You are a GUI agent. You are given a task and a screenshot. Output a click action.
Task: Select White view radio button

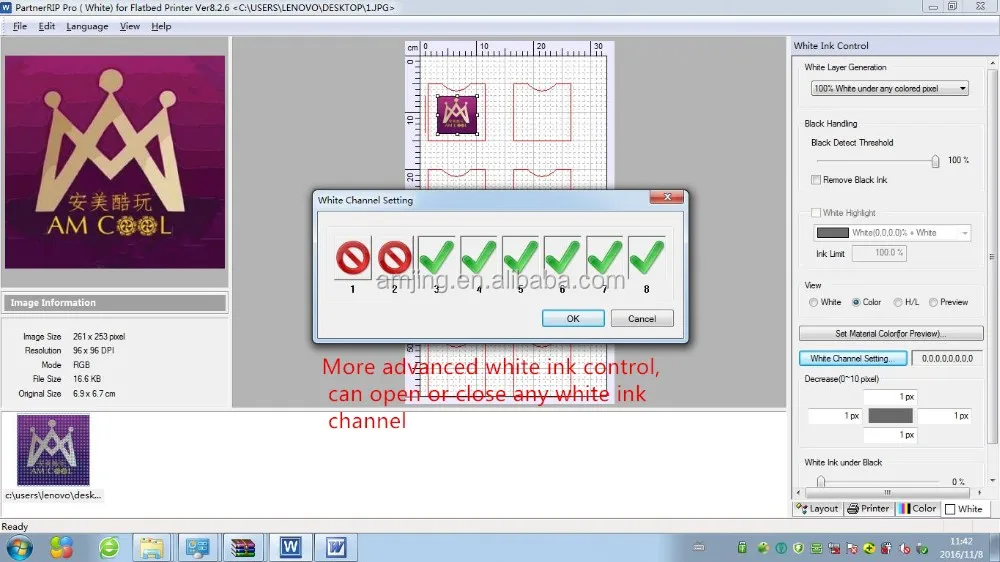point(813,302)
